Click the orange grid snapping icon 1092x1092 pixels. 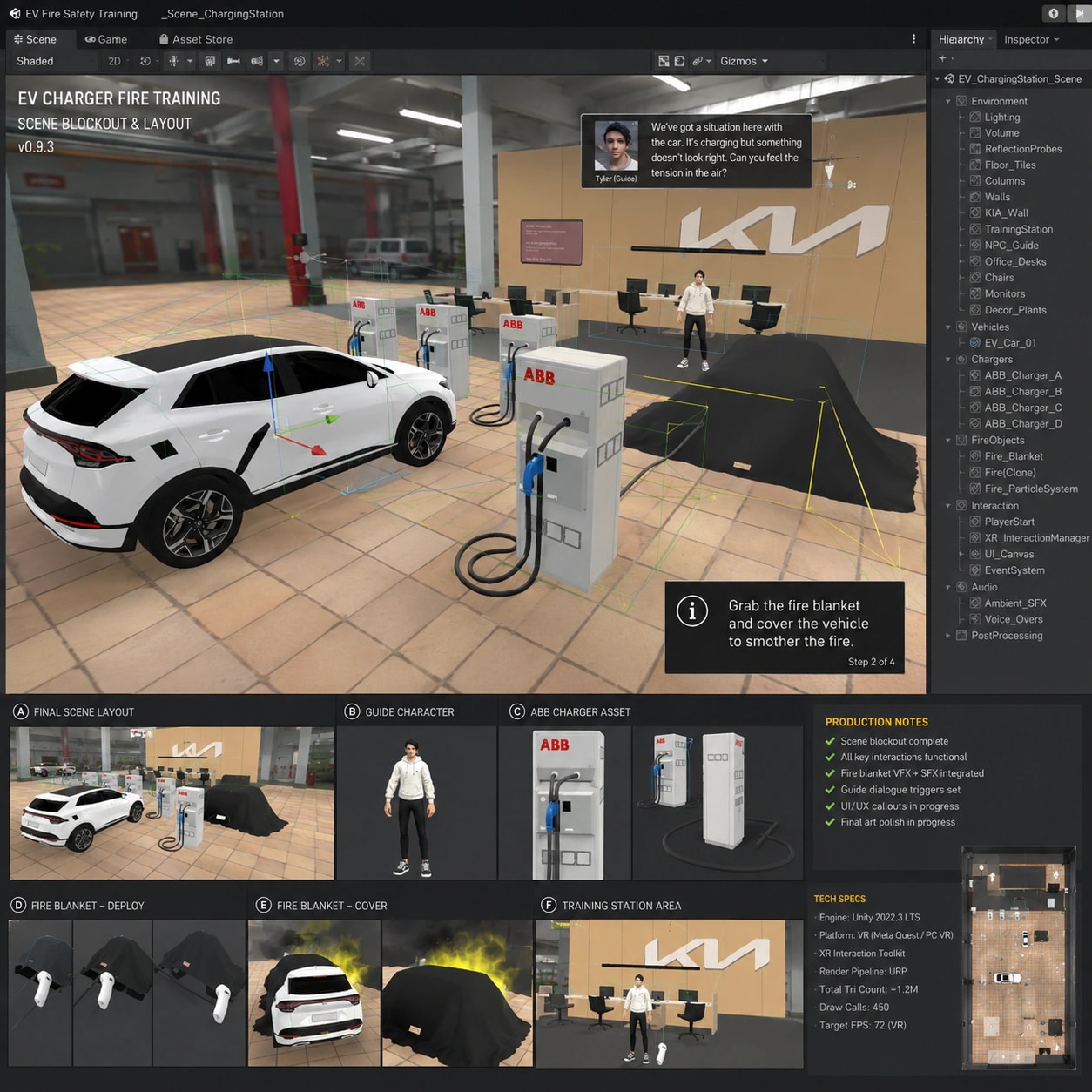(x=323, y=61)
